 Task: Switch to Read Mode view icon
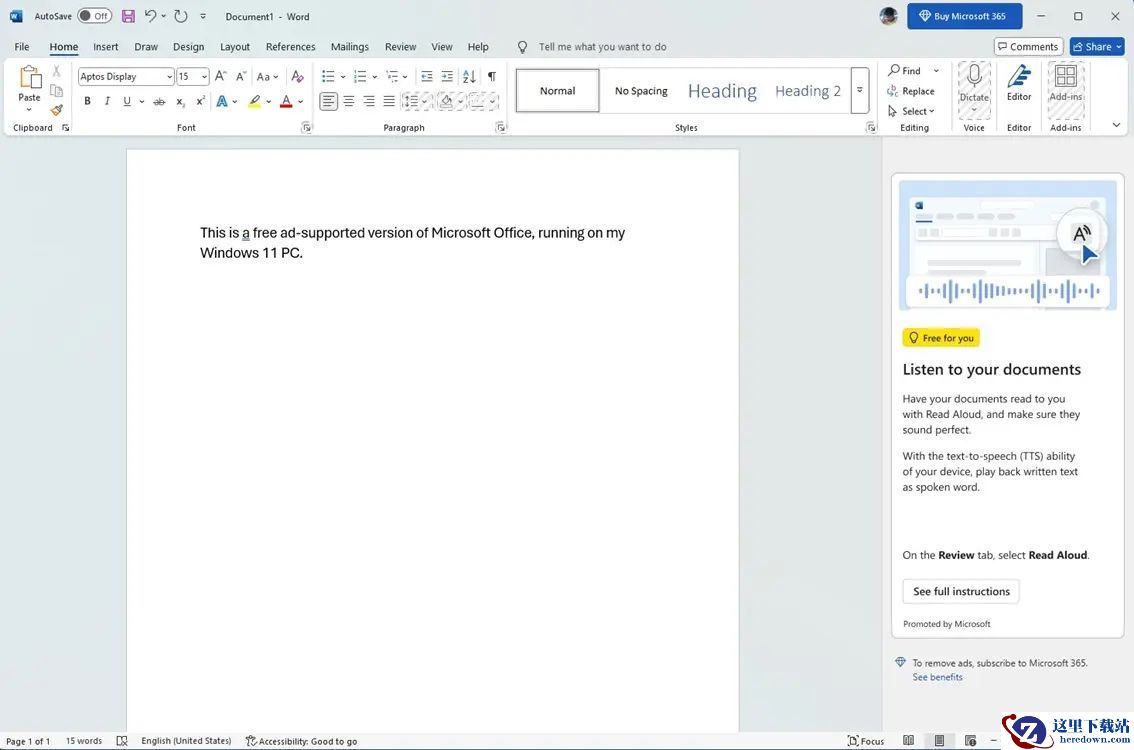(908, 741)
